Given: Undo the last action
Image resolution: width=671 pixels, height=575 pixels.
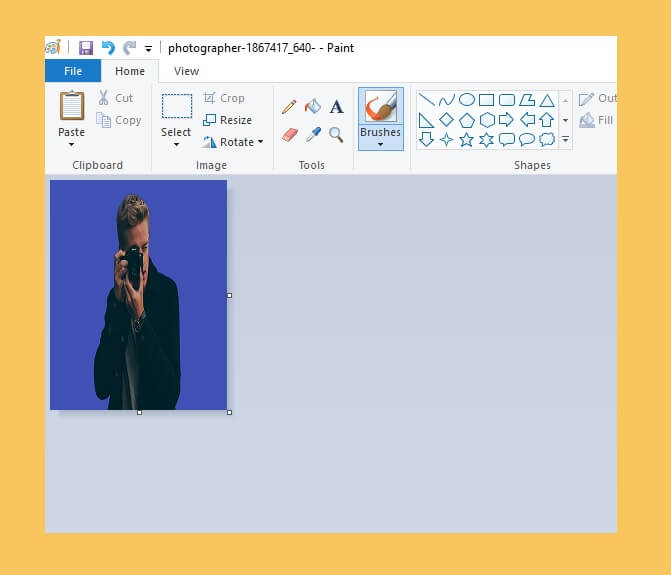Looking at the screenshot, I should coord(108,47).
